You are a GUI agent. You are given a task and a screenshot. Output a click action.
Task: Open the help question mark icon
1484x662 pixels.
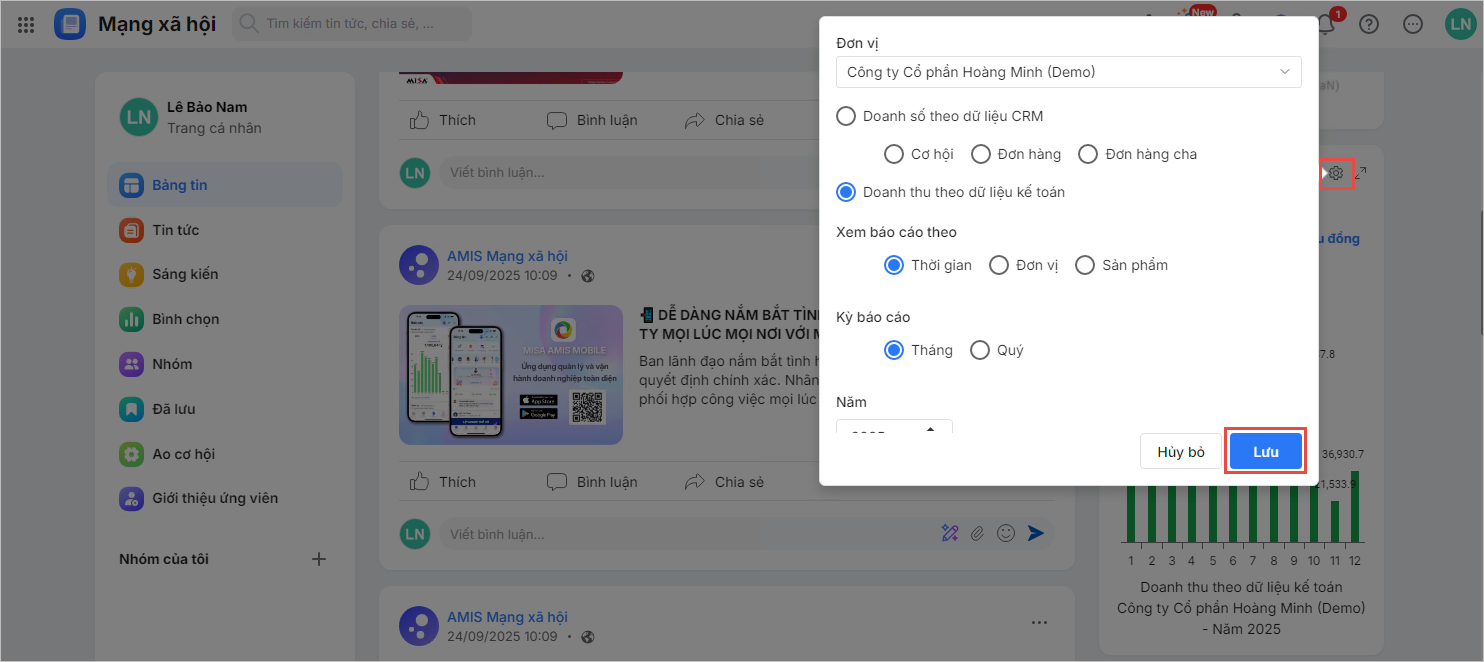click(1369, 24)
